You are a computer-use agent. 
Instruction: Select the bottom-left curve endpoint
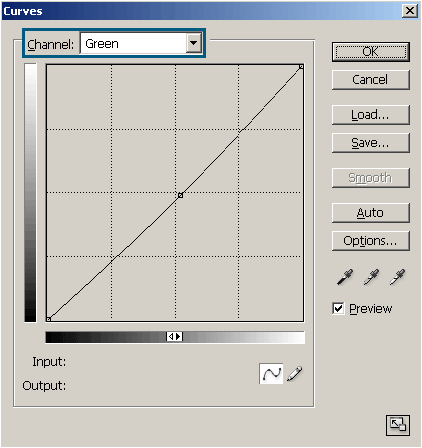[x=48, y=319]
